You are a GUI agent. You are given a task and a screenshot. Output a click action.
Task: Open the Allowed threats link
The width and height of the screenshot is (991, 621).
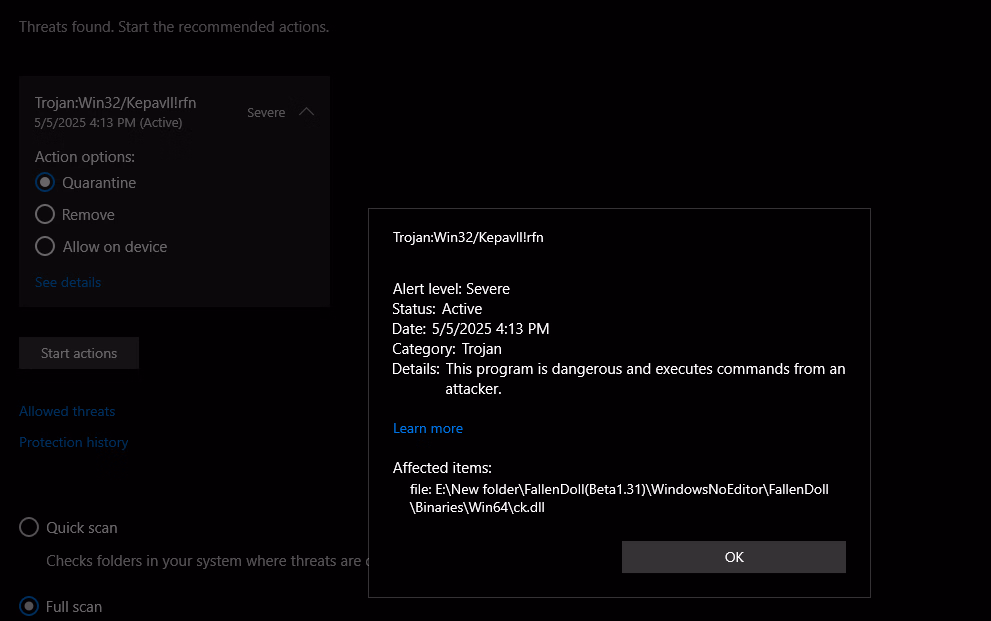pyautogui.click(x=67, y=411)
